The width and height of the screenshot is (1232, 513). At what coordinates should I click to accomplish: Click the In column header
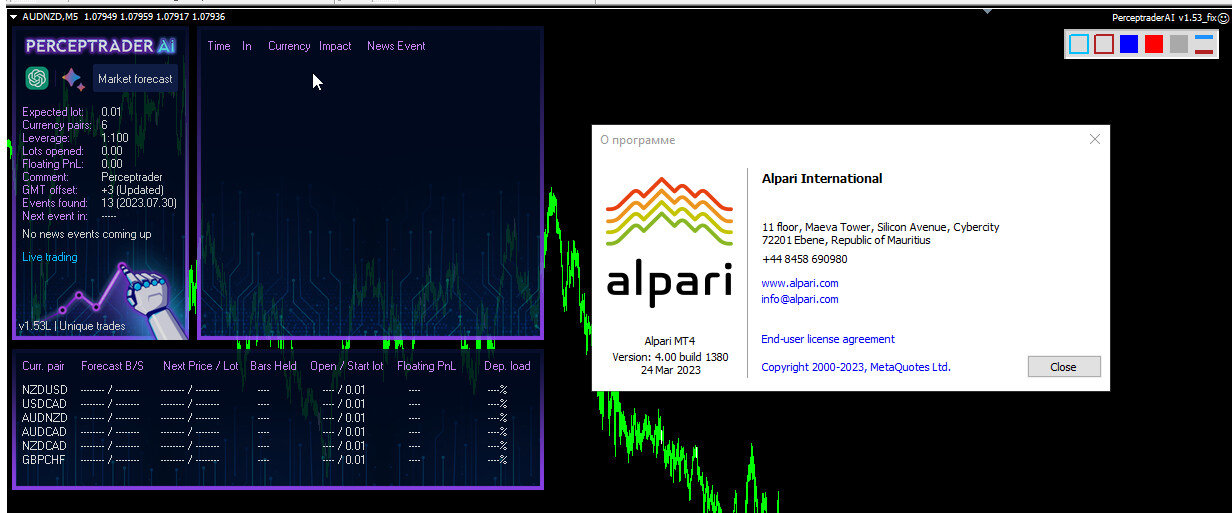[247, 46]
